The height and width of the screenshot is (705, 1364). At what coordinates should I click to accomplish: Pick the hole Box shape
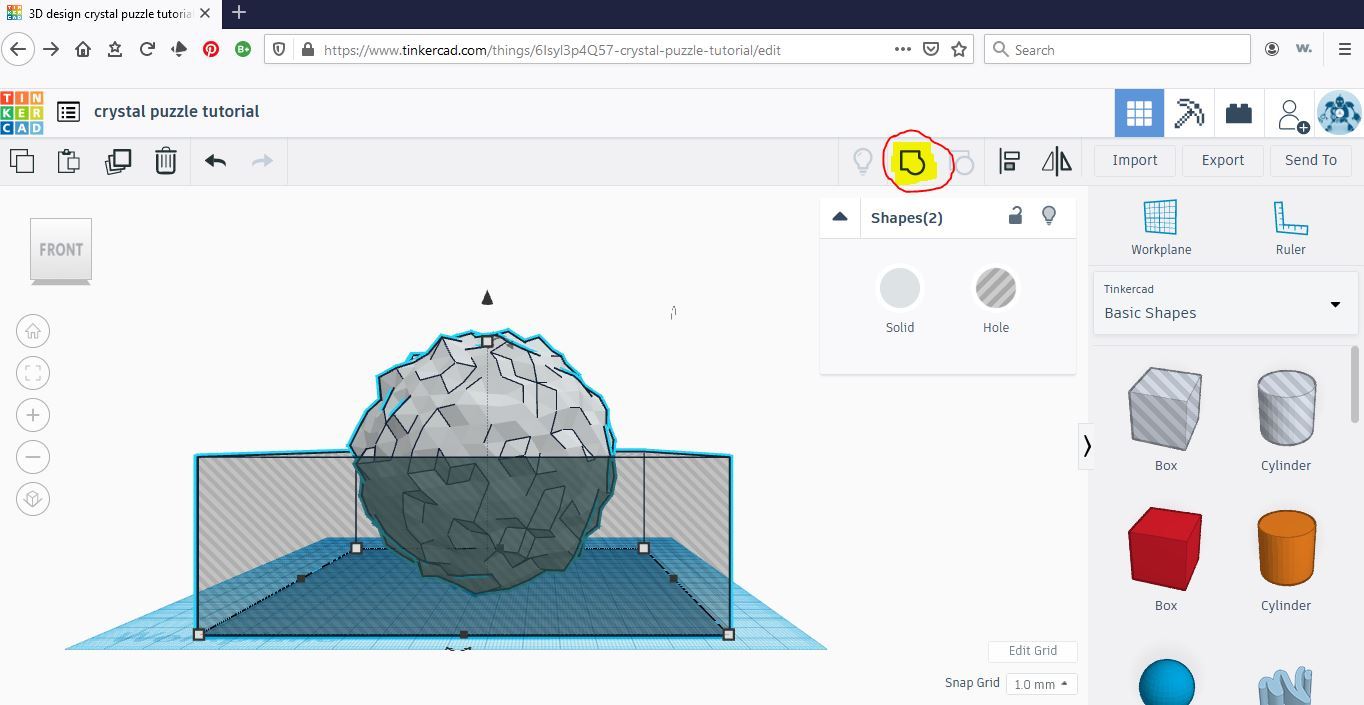point(1165,408)
